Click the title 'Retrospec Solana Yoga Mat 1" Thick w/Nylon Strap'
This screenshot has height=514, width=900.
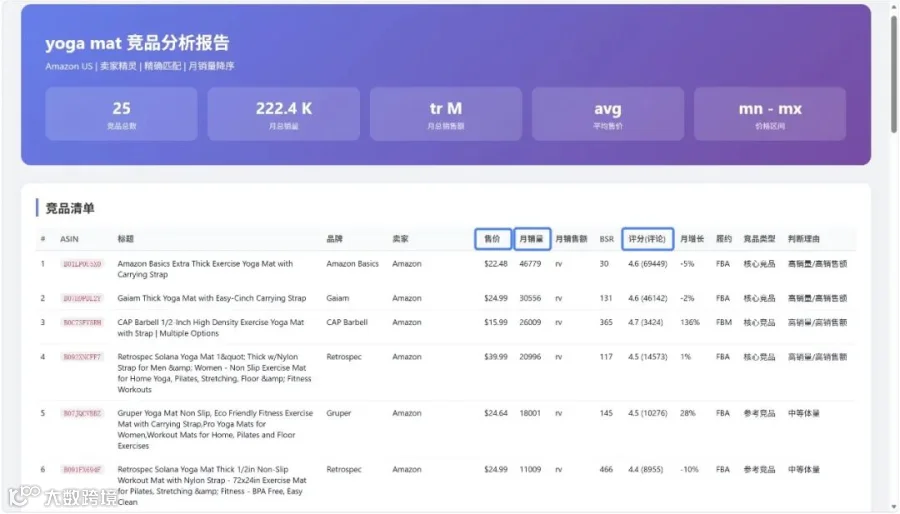[x=214, y=373]
